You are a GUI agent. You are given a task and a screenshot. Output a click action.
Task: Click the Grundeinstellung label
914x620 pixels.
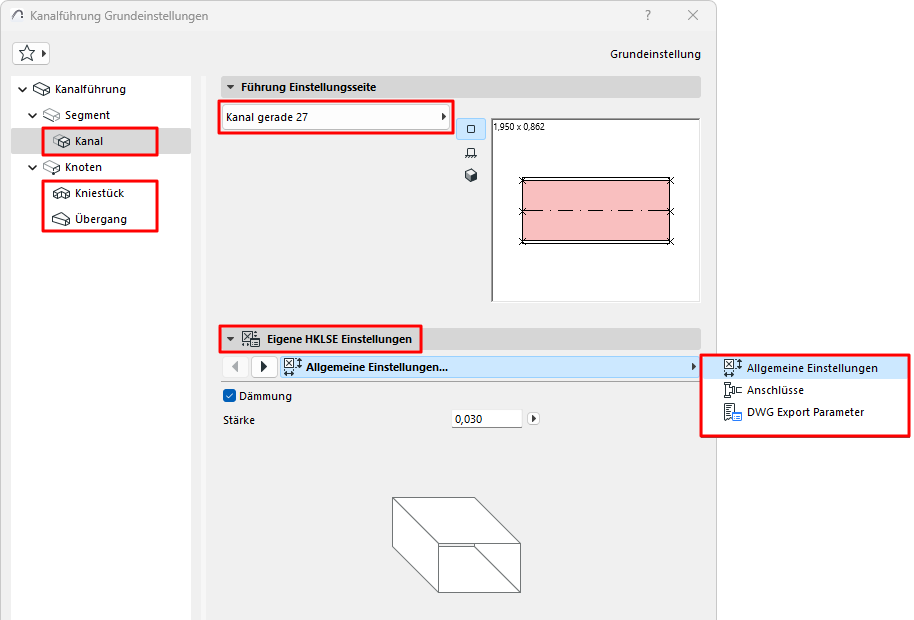(655, 54)
